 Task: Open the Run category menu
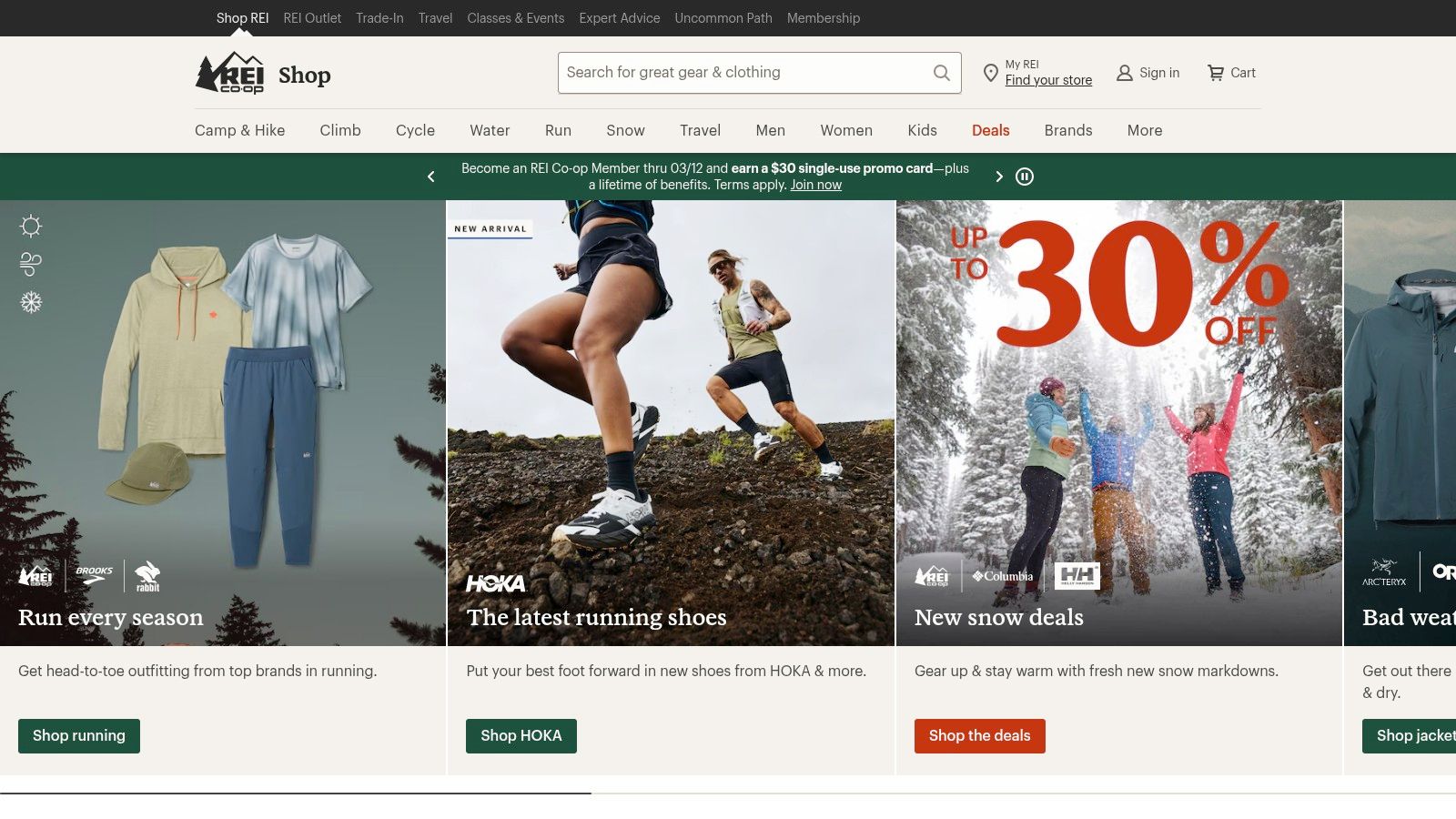559,130
